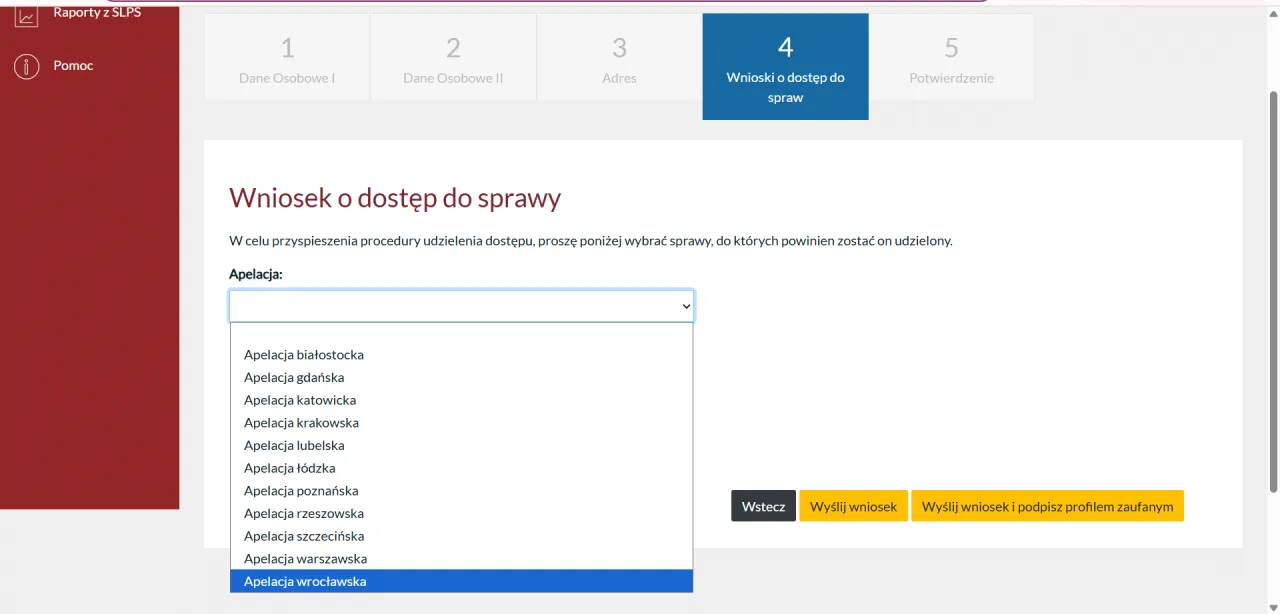Screen dimensions: 1280x614
Task: Click the info icon beside Pomoc
Action: pos(26,66)
